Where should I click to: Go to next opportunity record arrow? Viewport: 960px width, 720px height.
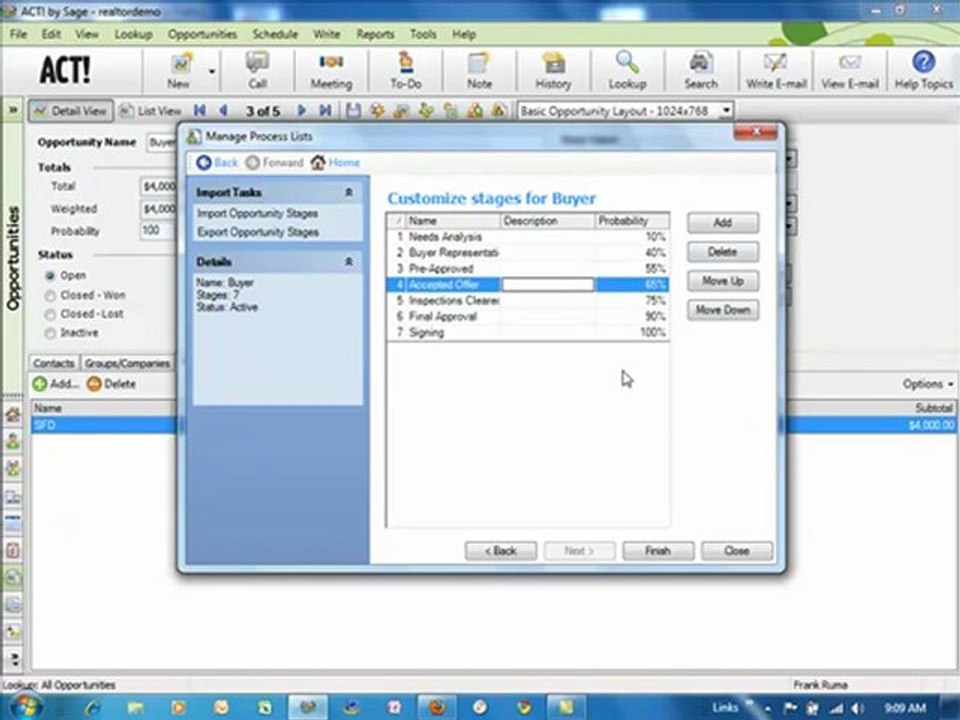tap(301, 111)
